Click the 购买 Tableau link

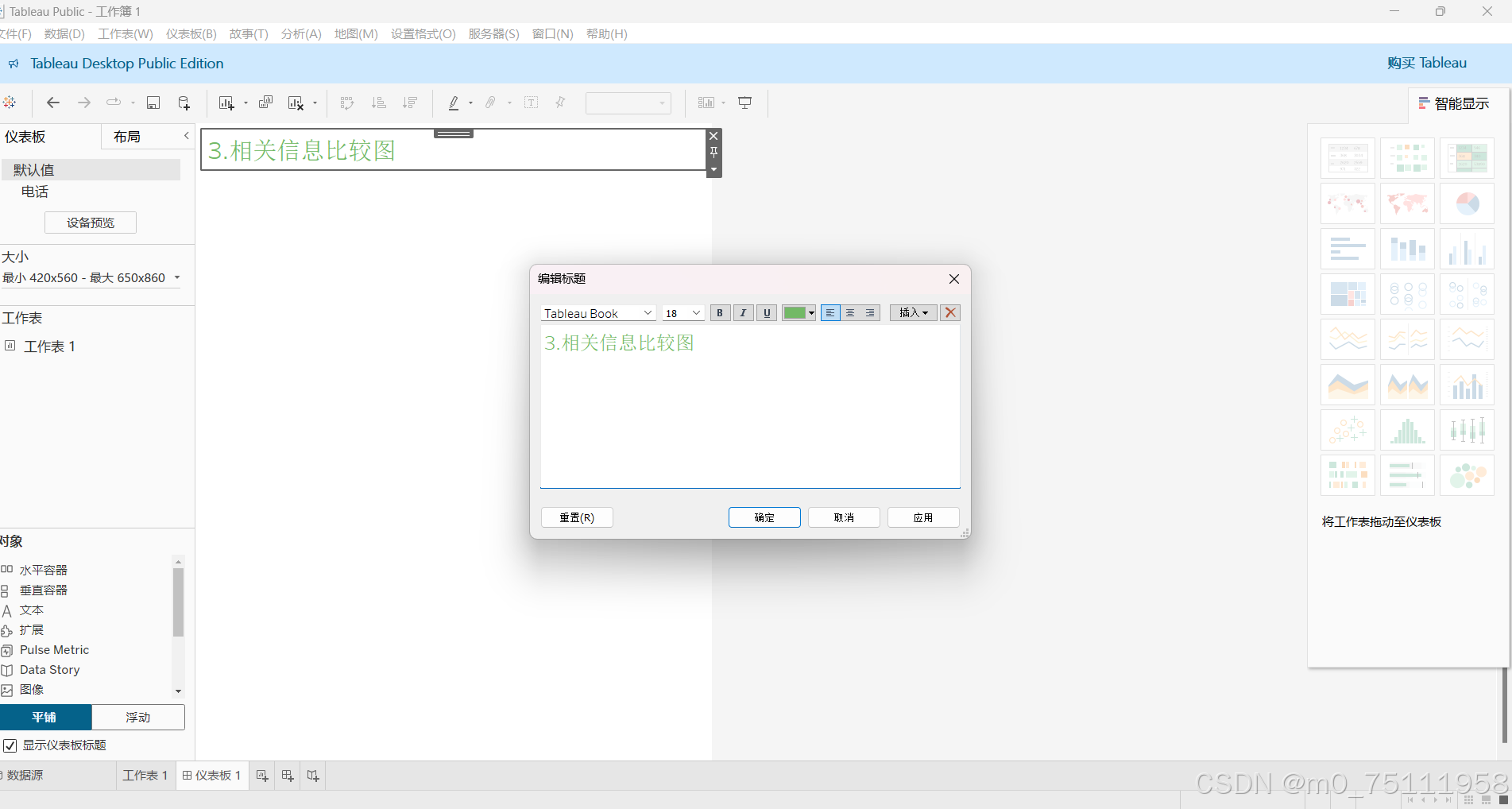pos(1427,63)
